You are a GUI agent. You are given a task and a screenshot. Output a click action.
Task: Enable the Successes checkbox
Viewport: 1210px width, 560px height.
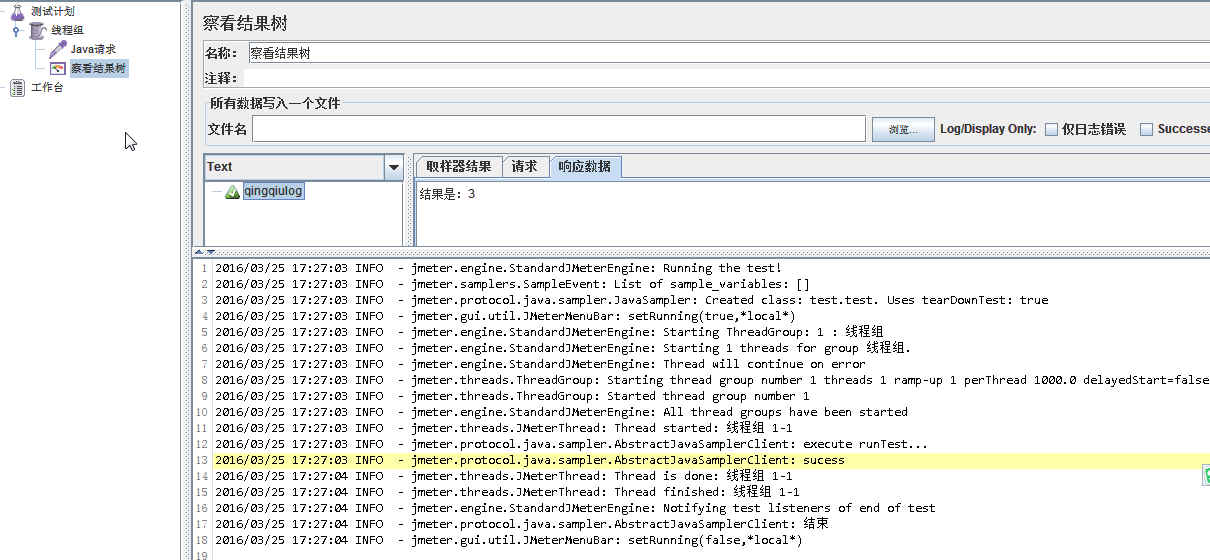point(1147,129)
